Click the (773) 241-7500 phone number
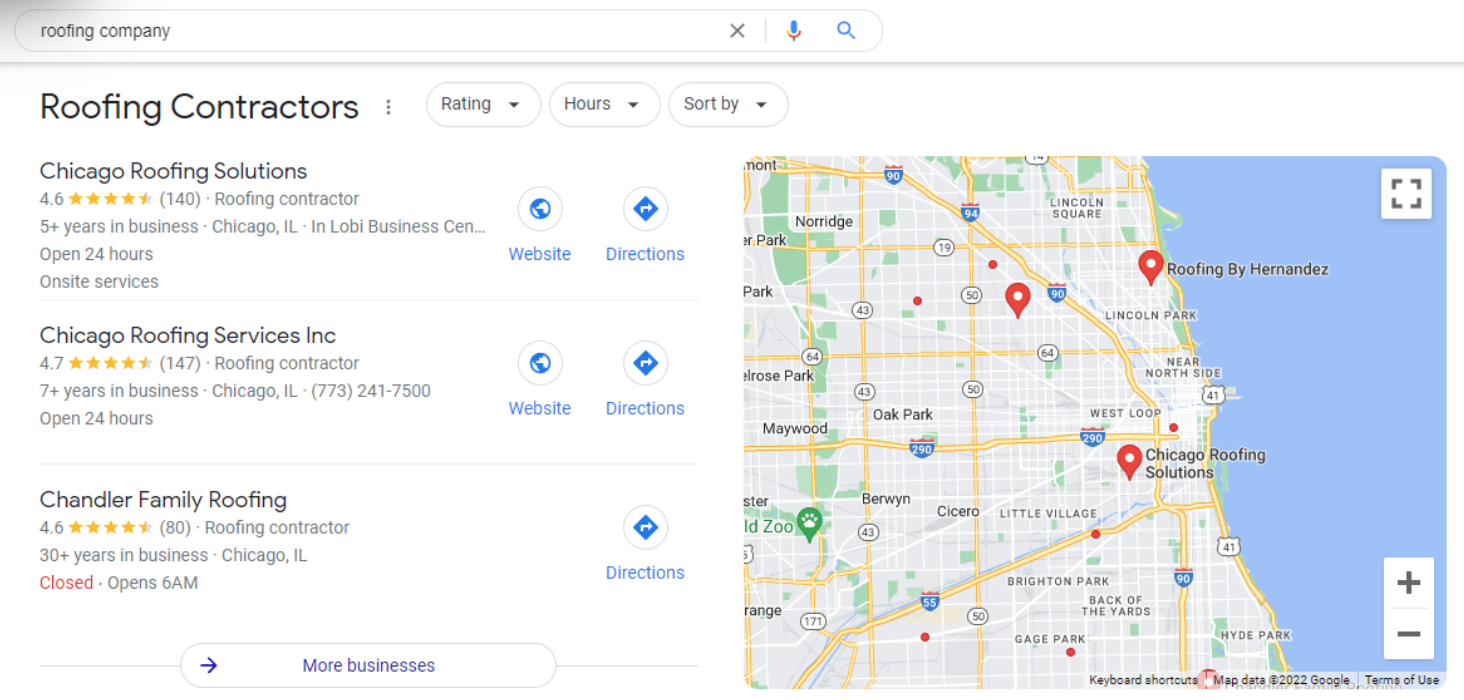 tap(371, 391)
